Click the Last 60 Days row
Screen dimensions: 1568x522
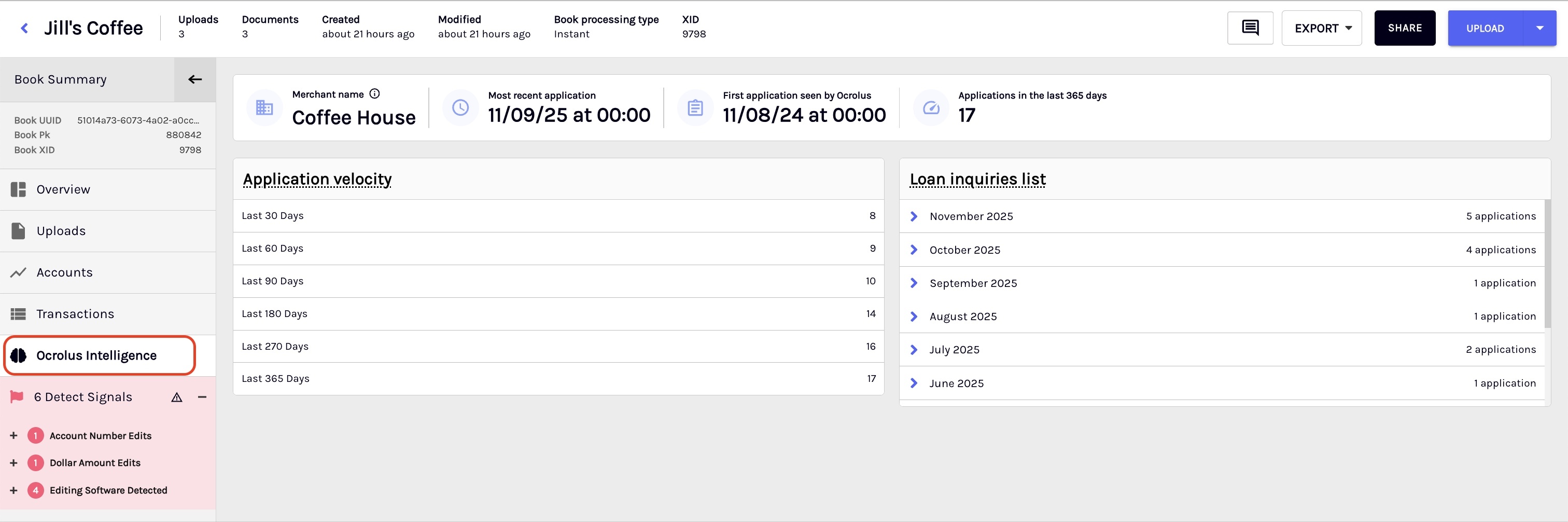[x=558, y=249]
